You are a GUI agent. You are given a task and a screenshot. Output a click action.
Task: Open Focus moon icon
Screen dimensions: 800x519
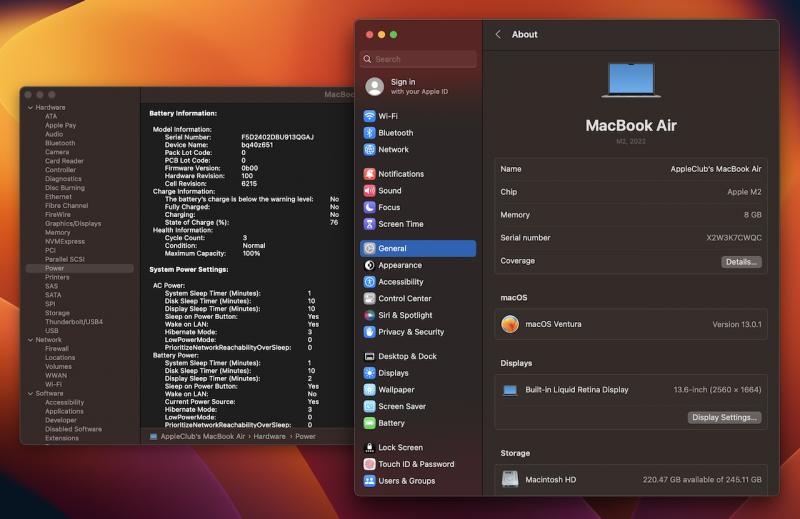pyautogui.click(x=369, y=207)
